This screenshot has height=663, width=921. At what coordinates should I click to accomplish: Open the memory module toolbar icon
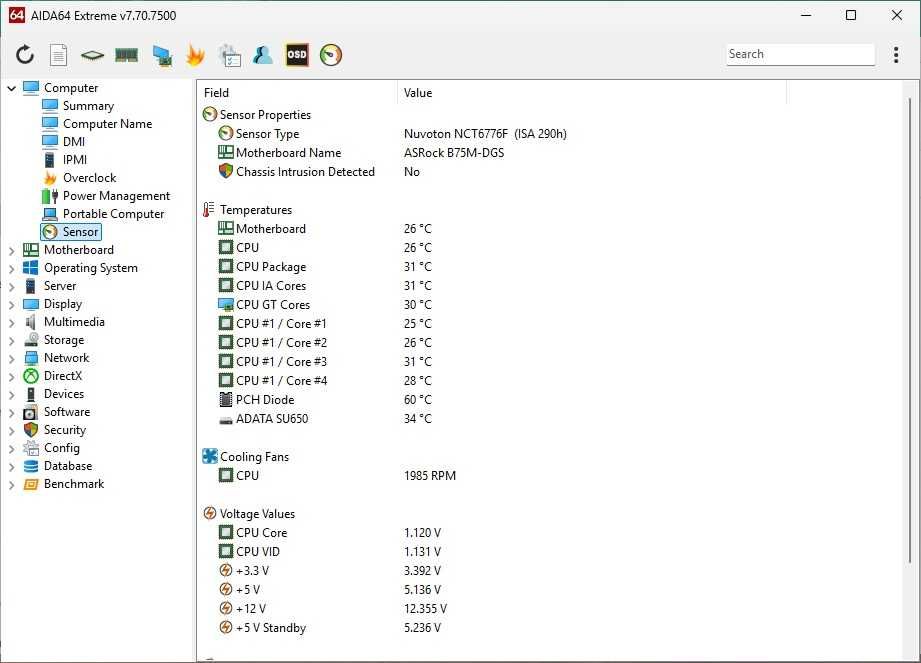tap(126, 55)
